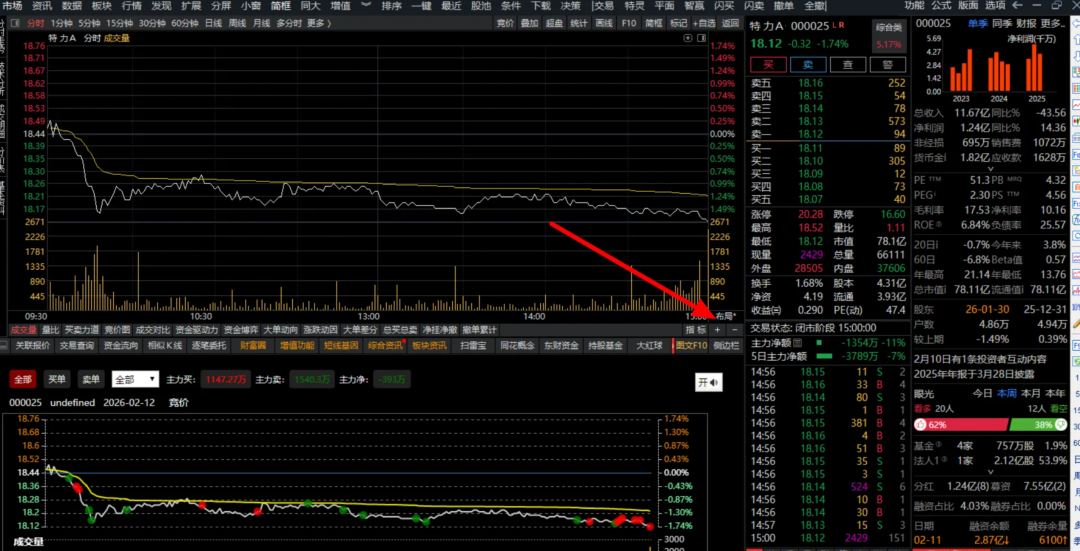Open the 图文F10 info panel

pos(691,346)
